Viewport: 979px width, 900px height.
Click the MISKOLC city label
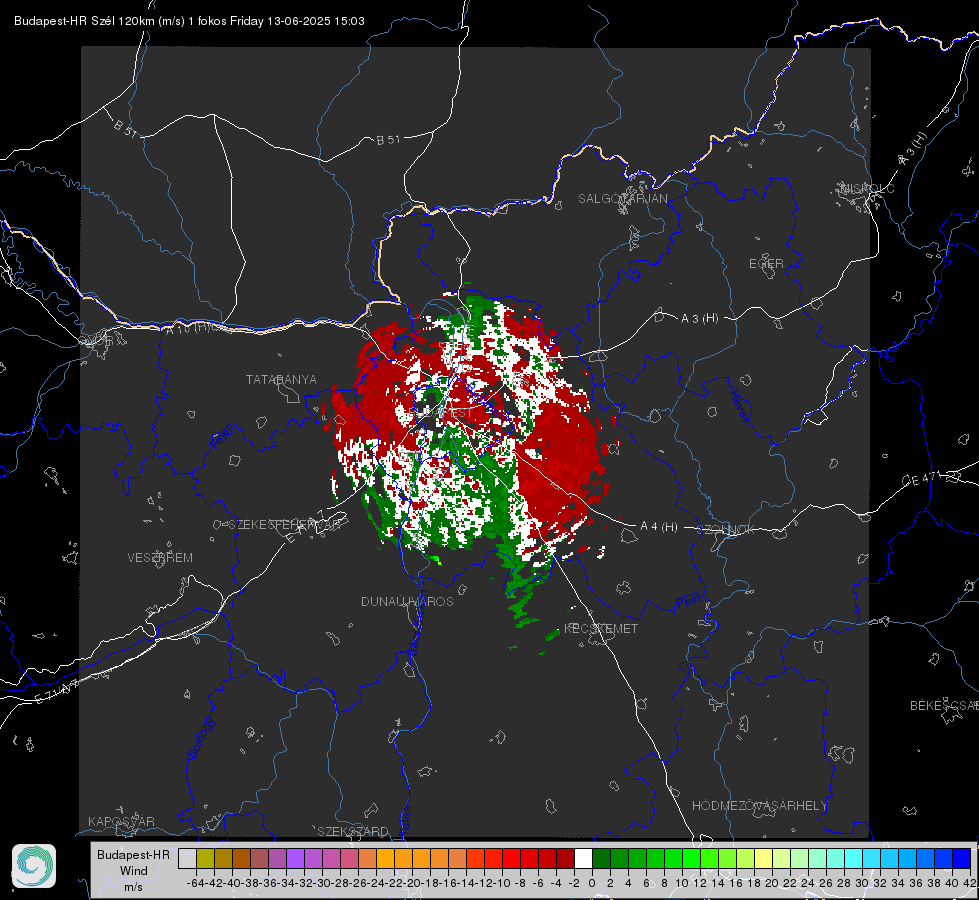tap(867, 188)
